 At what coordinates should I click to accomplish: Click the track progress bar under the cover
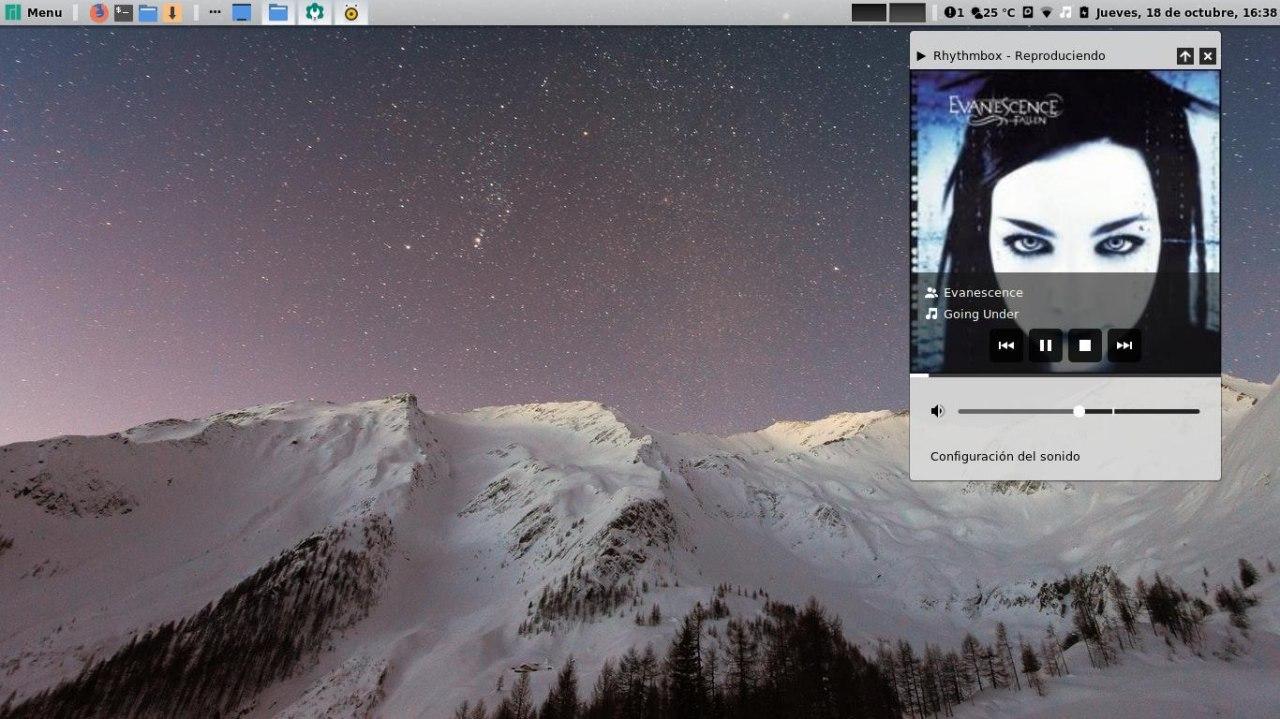(1065, 376)
